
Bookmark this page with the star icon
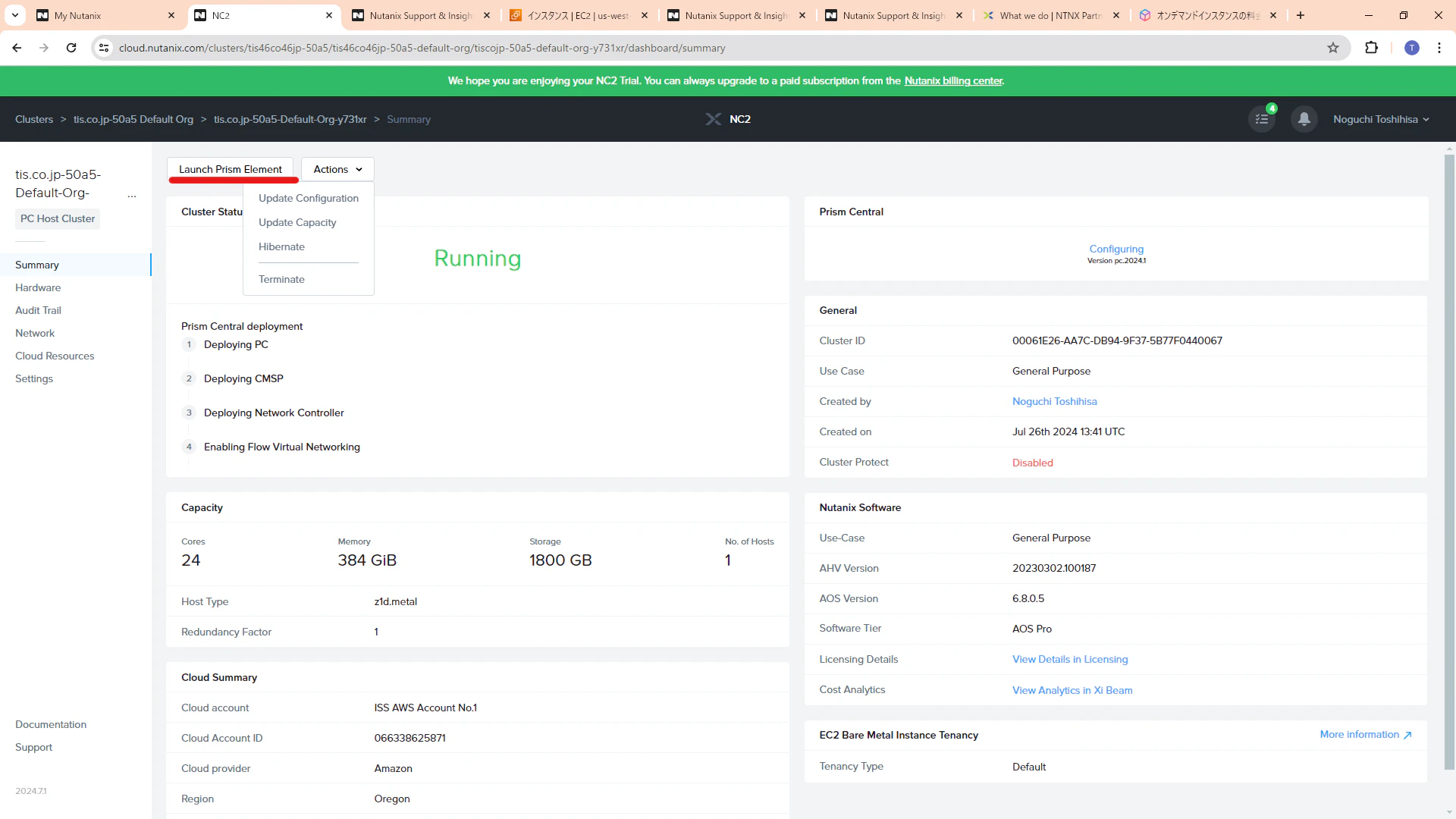coord(1333,48)
